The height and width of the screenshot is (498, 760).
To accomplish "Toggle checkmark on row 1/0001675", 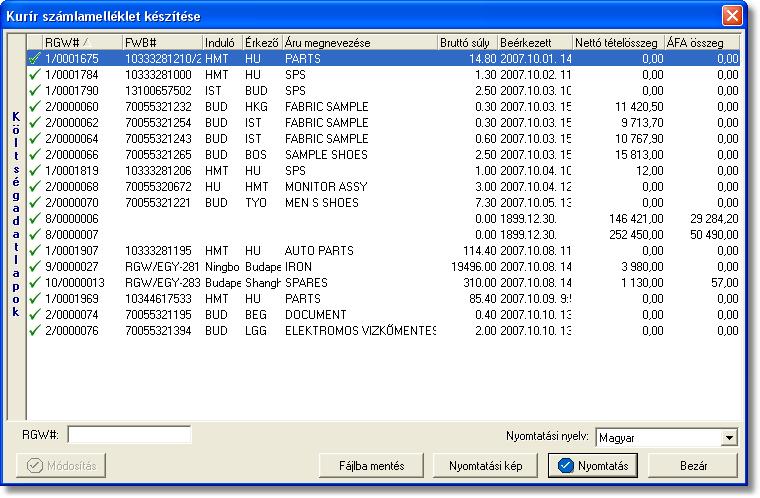I will [34, 59].
